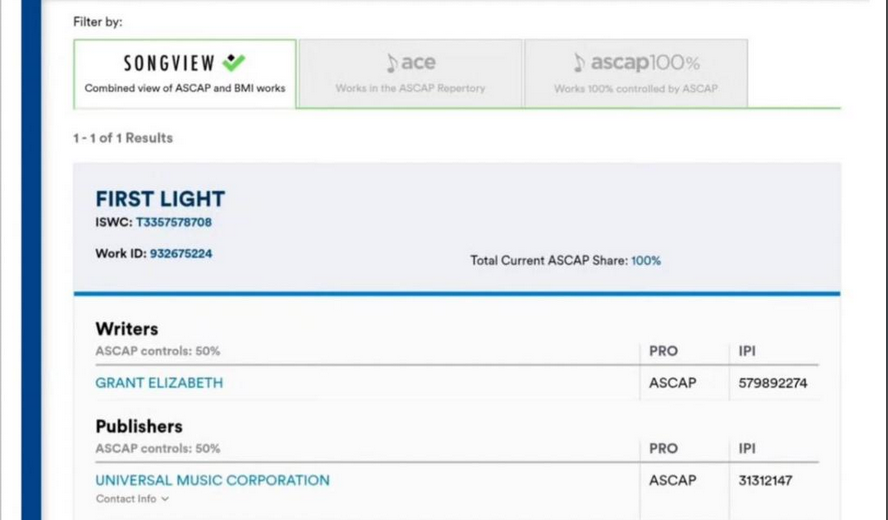
Task: Click the 1 - 1 of 1 Results text
Action: (x=123, y=138)
